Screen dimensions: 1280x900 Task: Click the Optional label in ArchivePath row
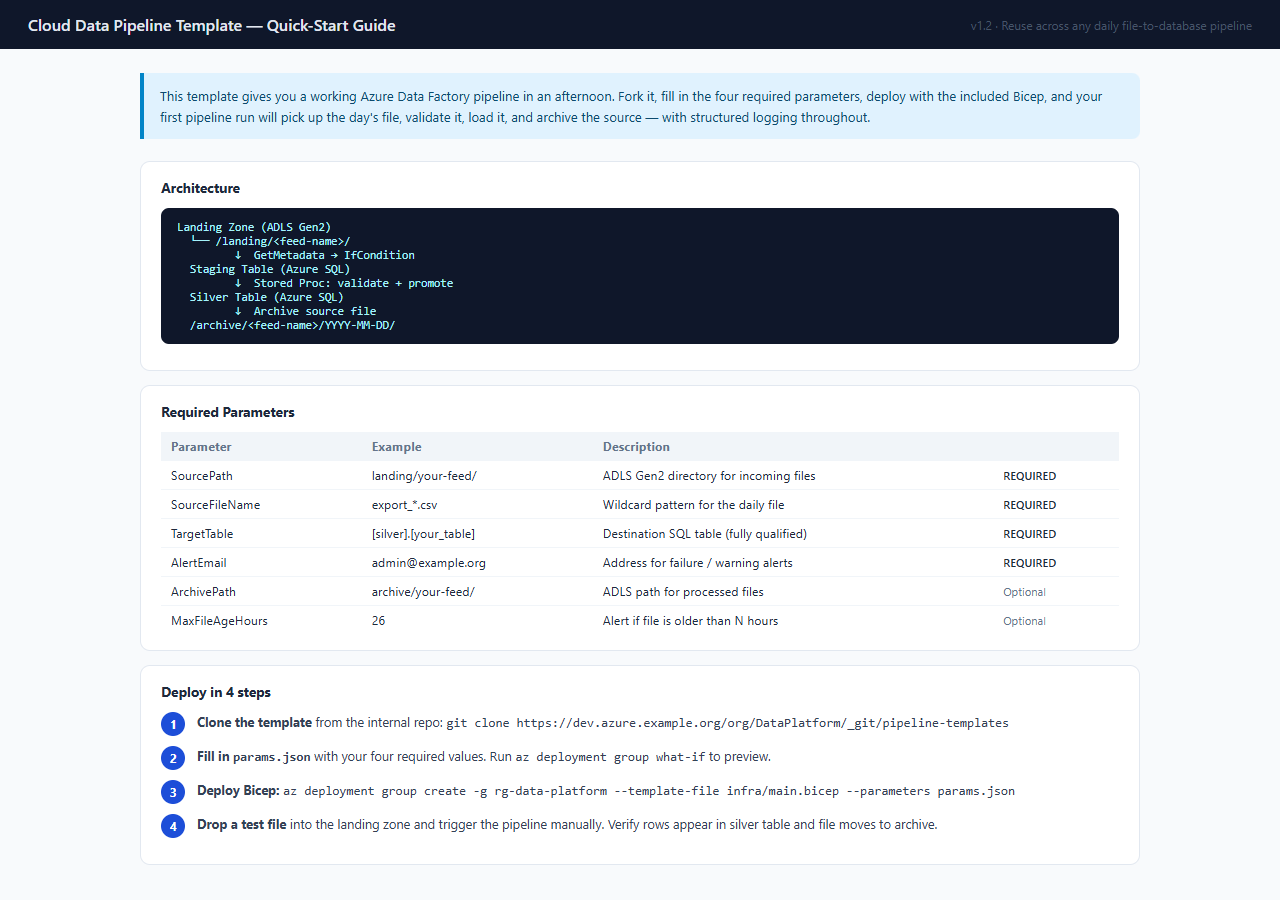coord(1024,592)
